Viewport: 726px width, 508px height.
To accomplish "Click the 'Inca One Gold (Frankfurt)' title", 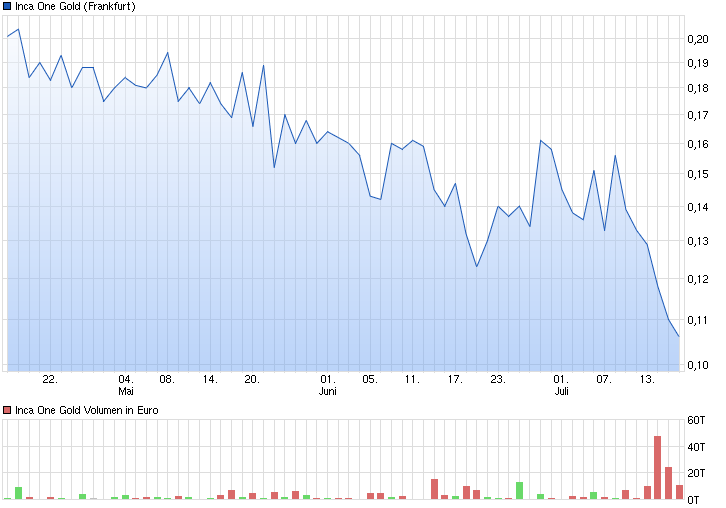I will tap(75, 6).
